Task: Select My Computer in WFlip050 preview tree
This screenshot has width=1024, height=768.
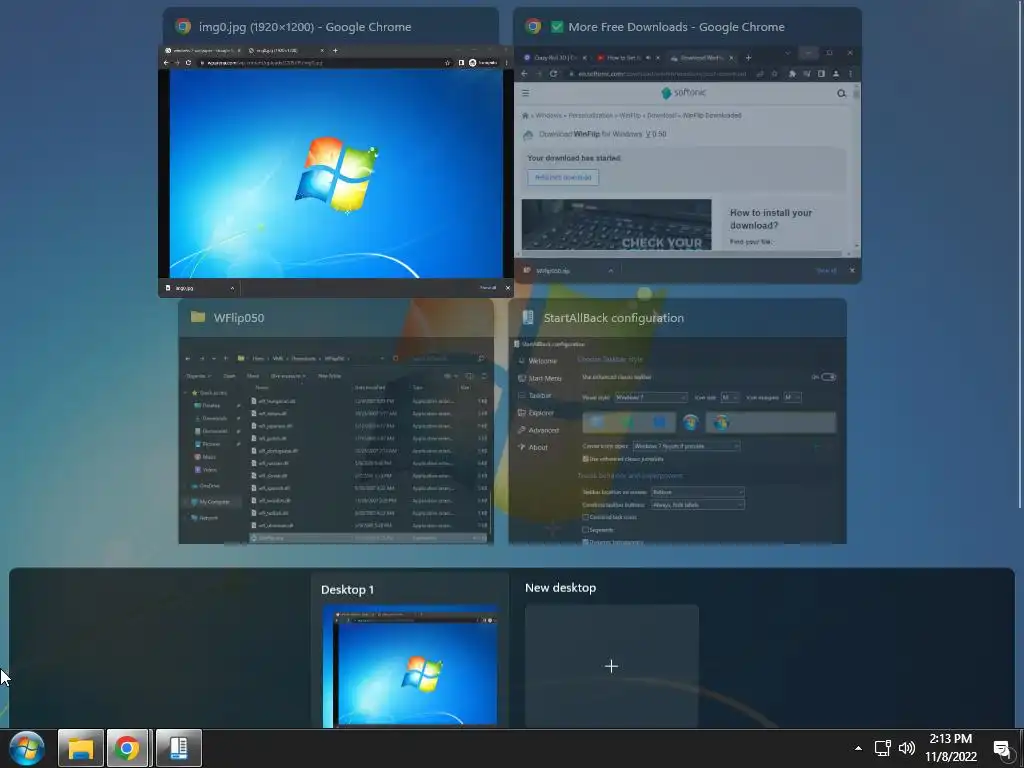Action: click(210, 502)
